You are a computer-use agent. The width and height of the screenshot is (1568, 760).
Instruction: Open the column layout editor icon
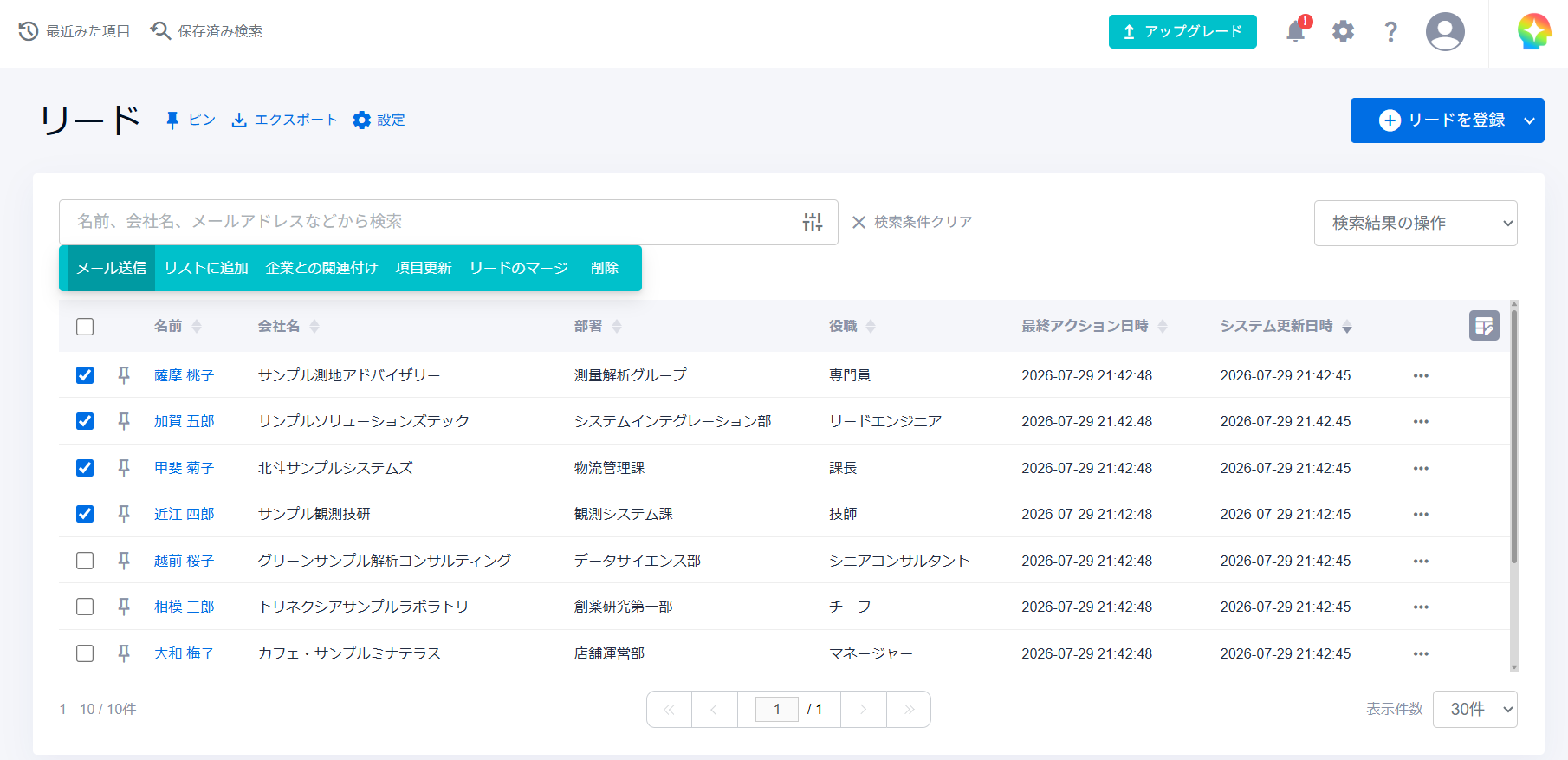click(1484, 326)
